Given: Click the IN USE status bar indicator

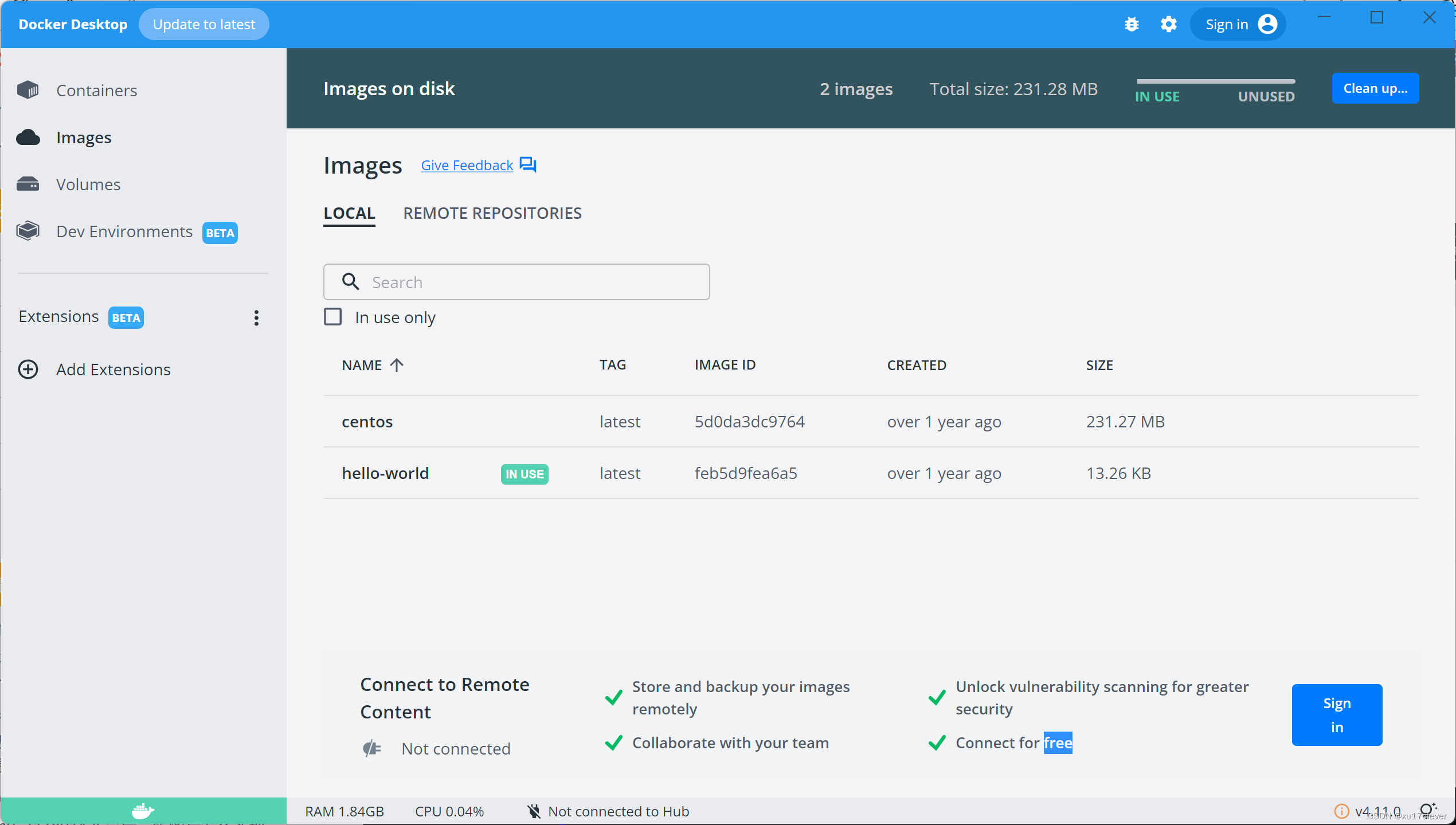Looking at the screenshot, I should click(x=1157, y=96).
